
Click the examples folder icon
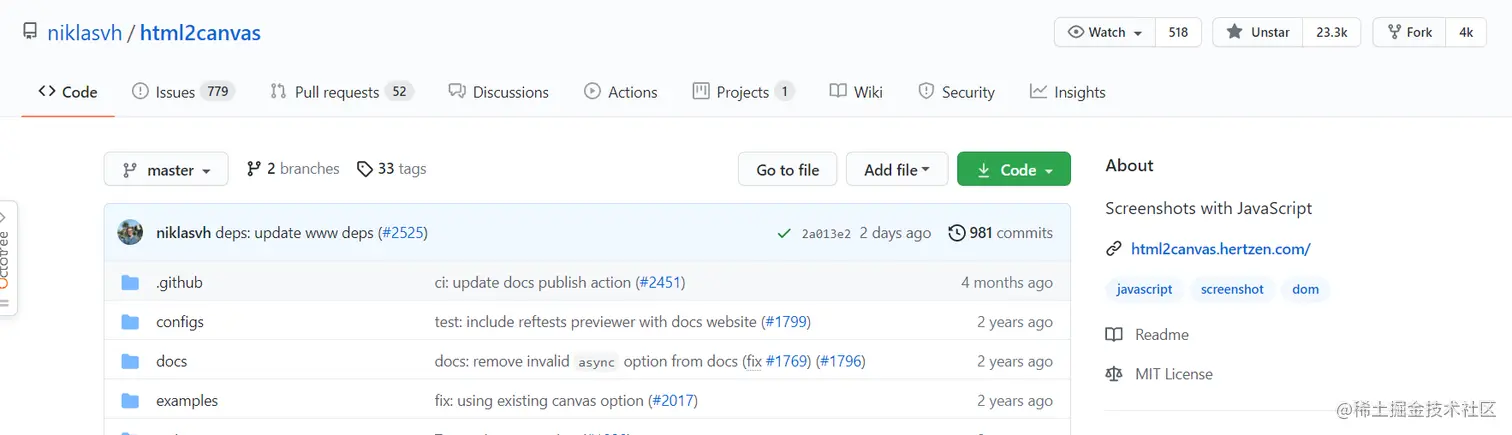130,401
